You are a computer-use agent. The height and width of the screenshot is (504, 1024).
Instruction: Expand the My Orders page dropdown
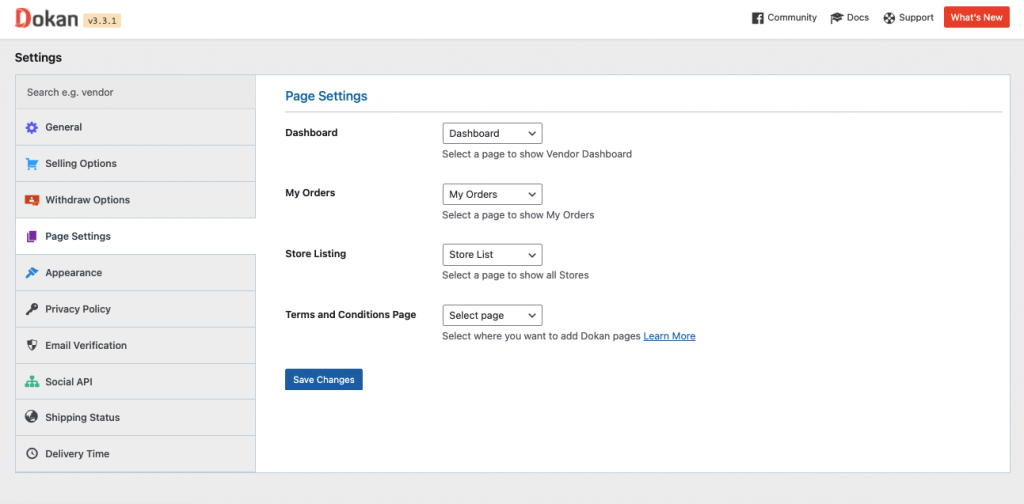click(x=492, y=194)
